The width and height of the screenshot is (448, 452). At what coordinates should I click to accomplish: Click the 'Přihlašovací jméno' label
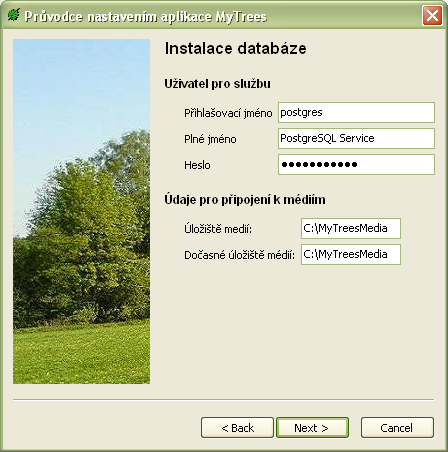(x=228, y=113)
